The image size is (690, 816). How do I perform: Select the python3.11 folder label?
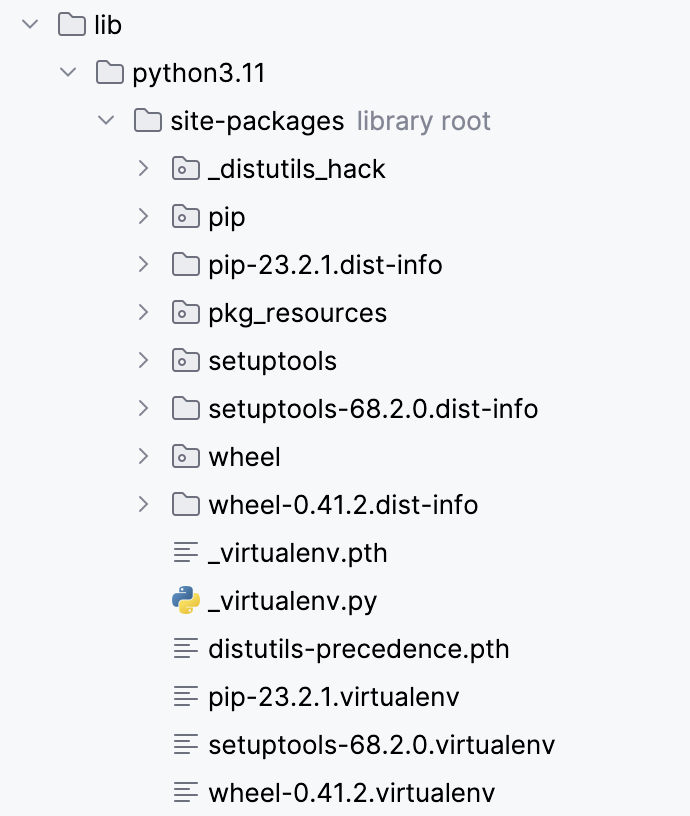[198, 73]
